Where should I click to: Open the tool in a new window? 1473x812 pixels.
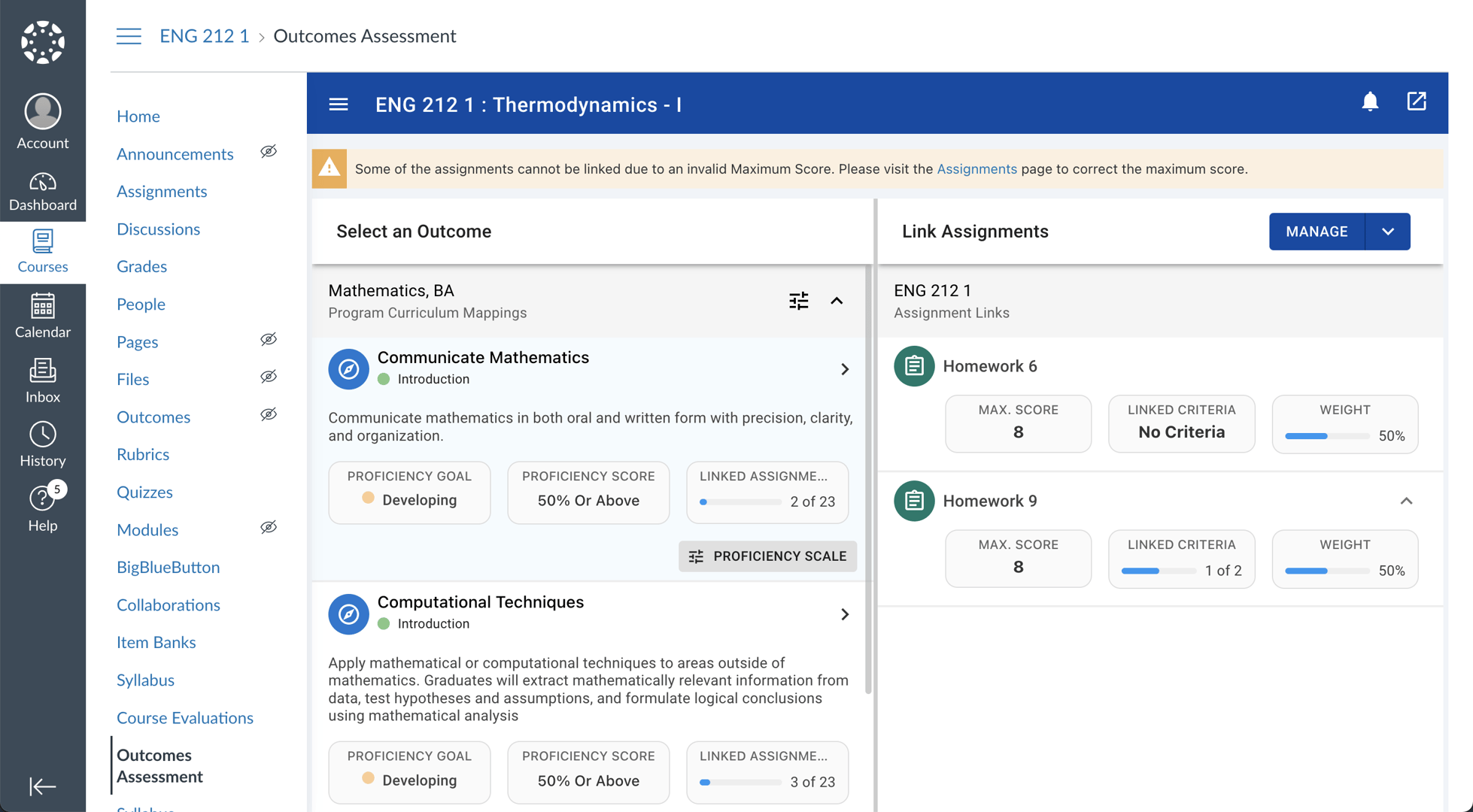pos(1417,101)
